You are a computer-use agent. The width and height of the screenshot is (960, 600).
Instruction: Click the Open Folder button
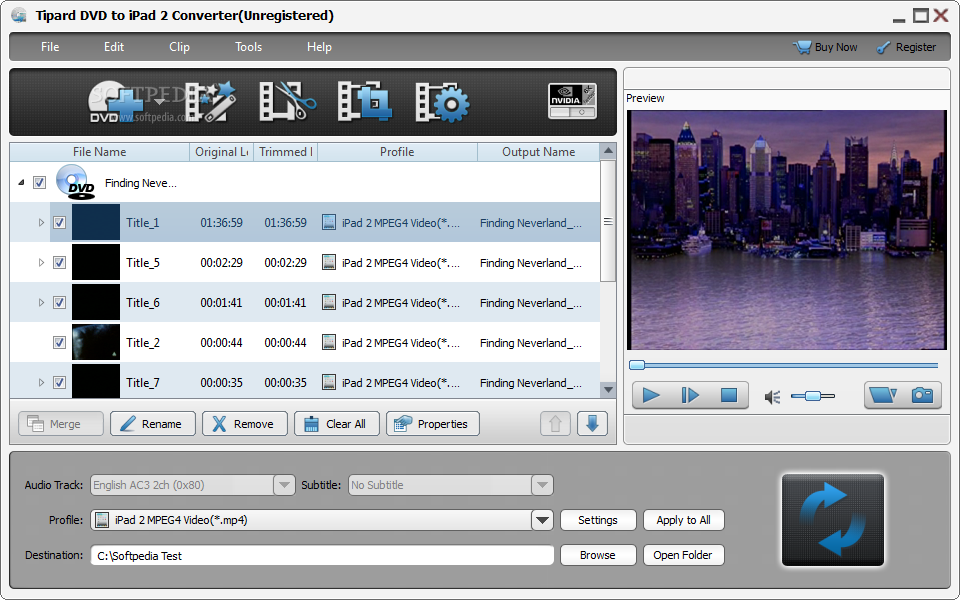click(x=684, y=555)
